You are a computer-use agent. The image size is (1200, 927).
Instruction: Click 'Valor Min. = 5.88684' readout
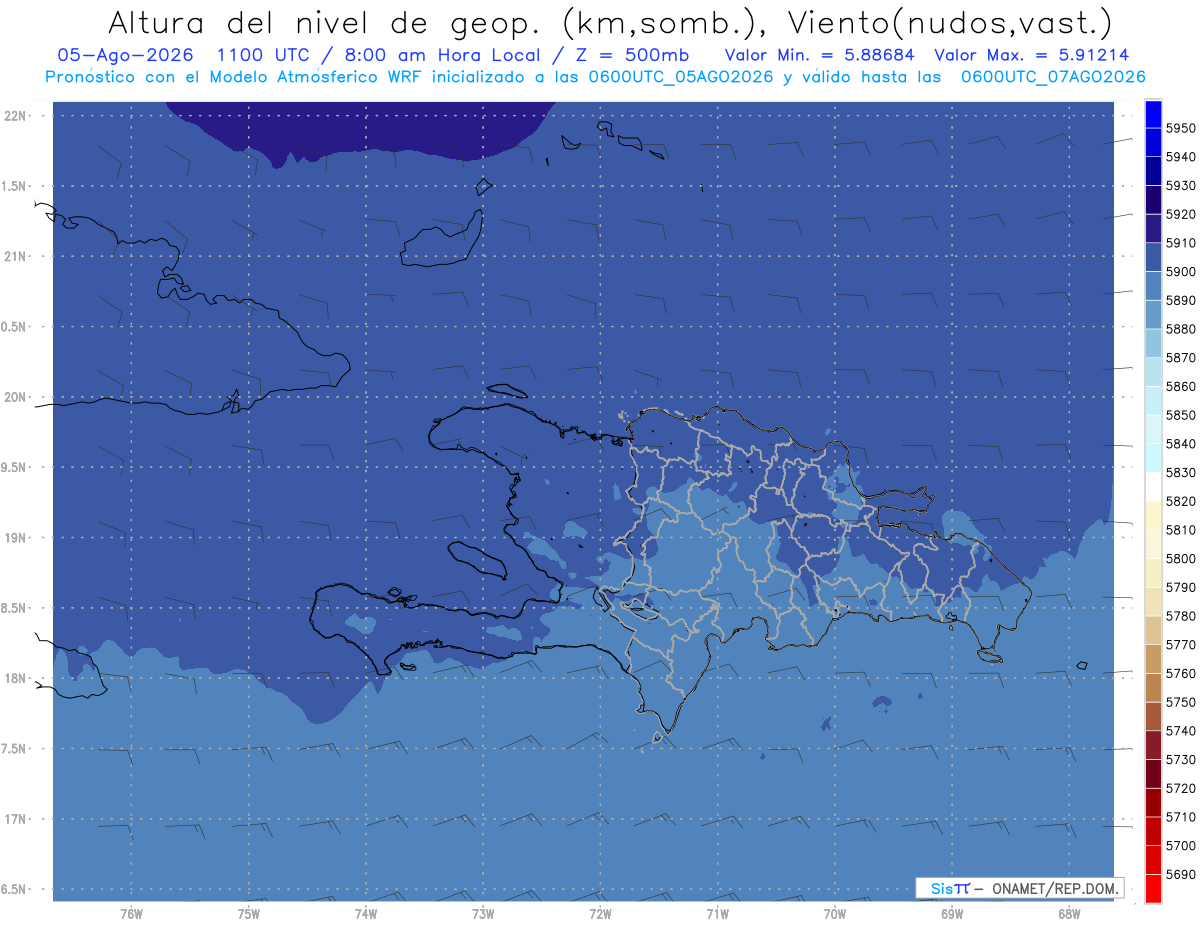[x=820, y=55]
